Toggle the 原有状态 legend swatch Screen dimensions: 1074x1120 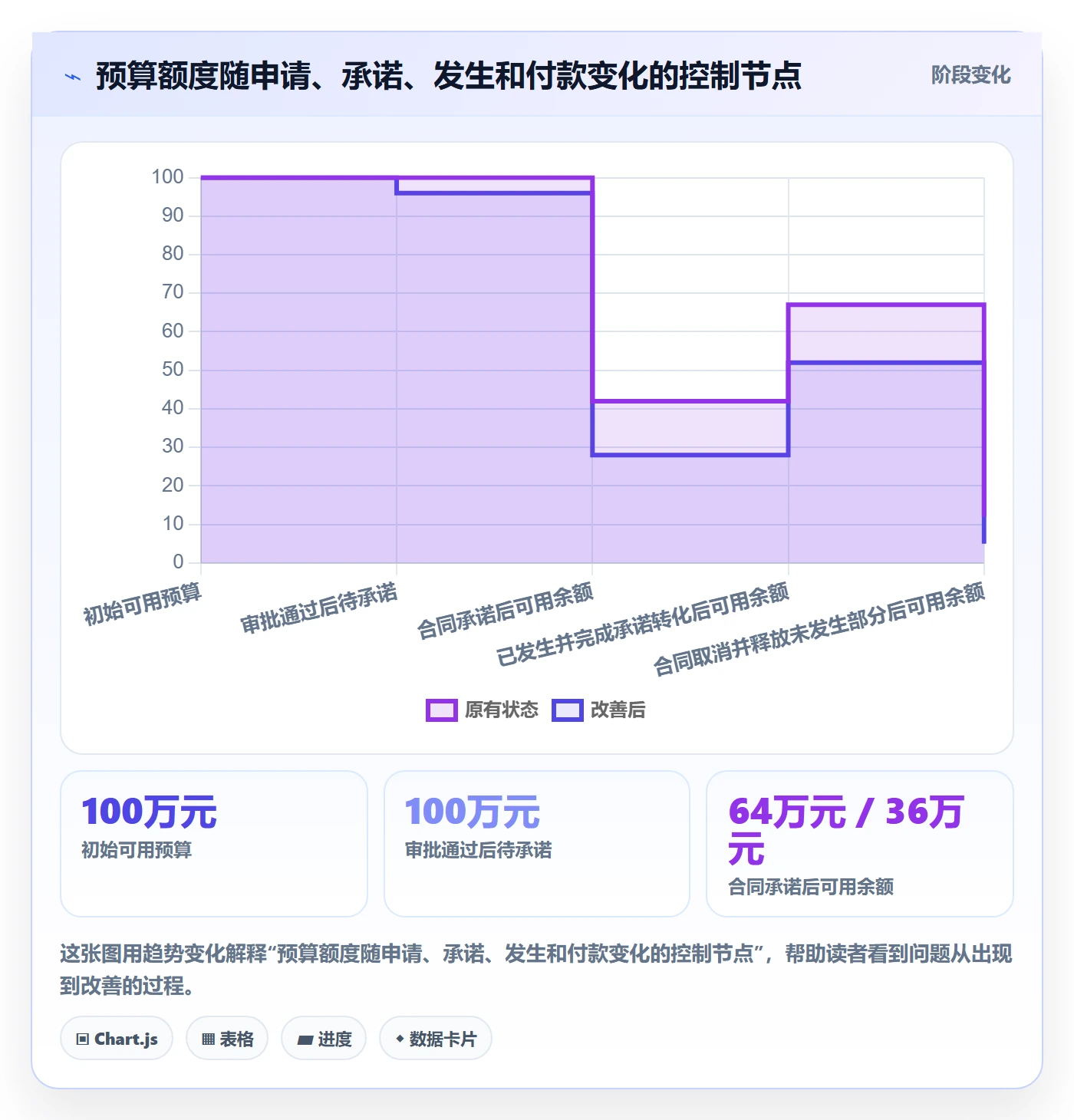point(441,710)
